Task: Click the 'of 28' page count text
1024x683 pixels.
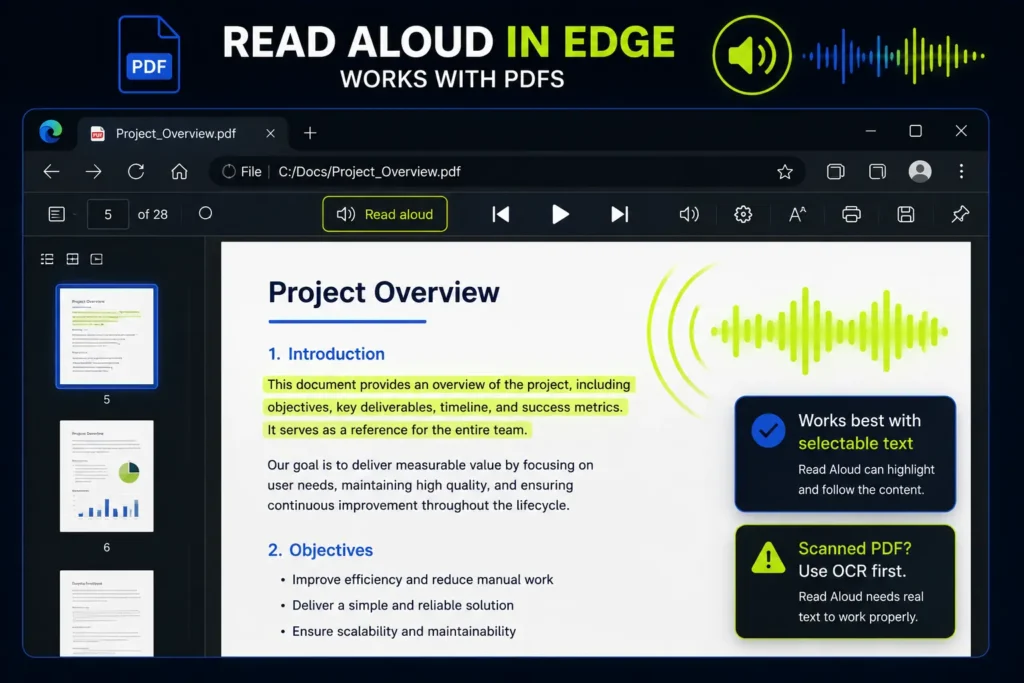Action: point(153,214)
